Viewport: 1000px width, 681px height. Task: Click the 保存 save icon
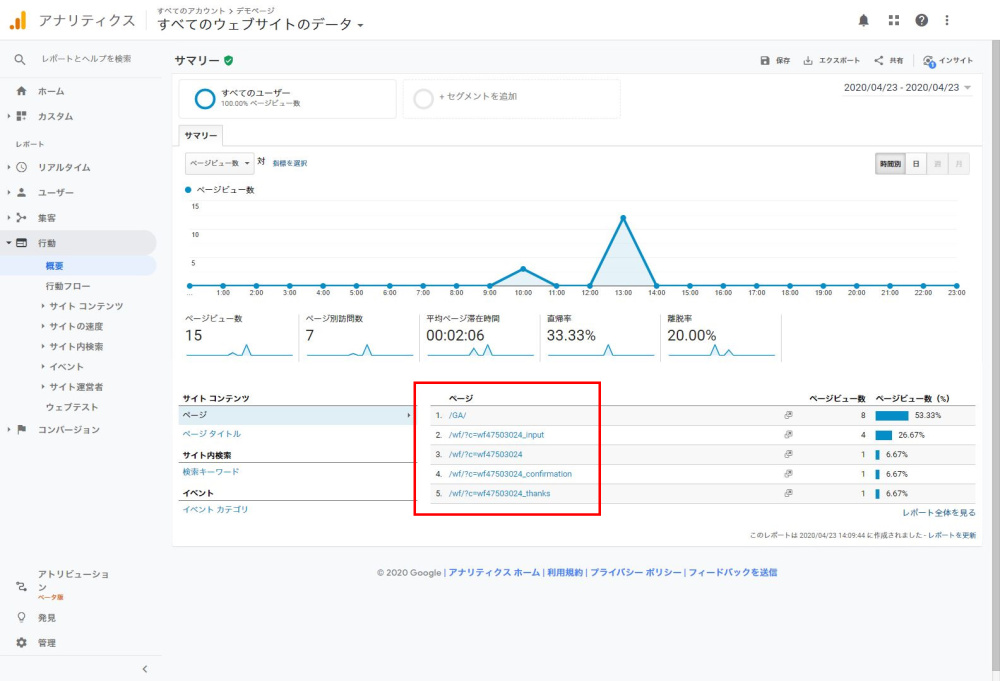(x=765, y=60)
